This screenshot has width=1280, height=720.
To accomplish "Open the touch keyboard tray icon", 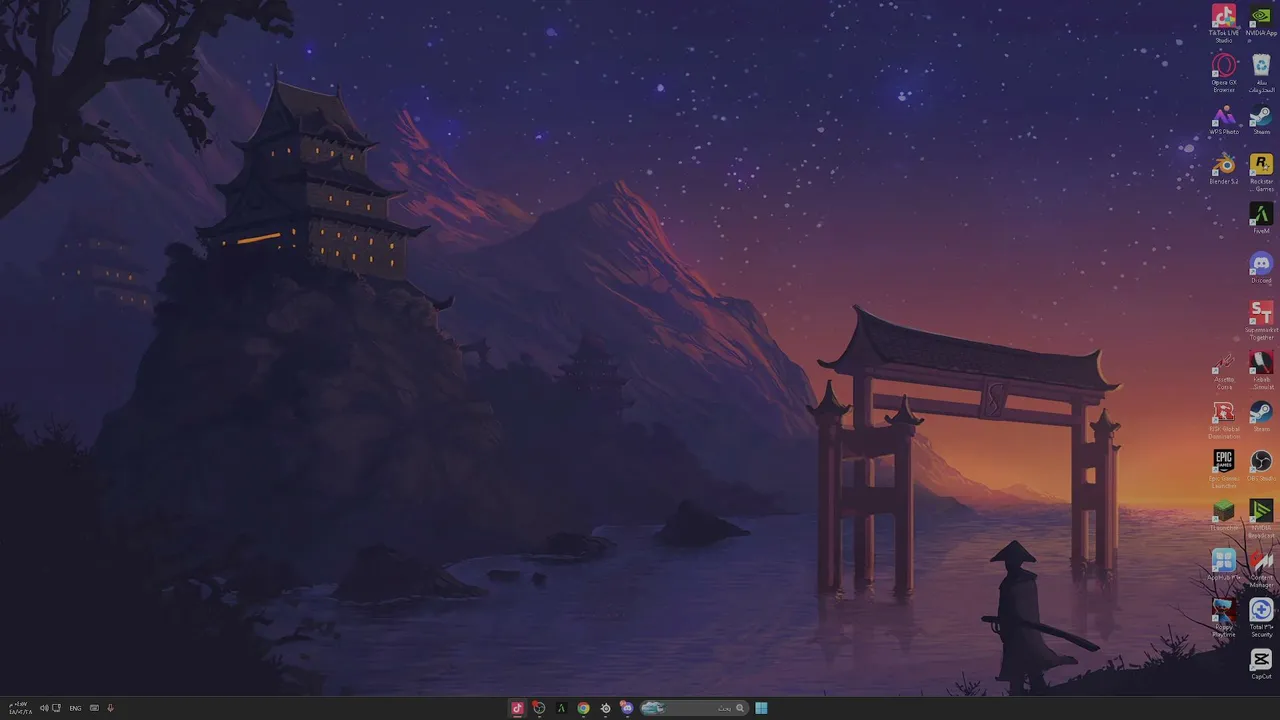I will pyautogui.click(x=94, y=708).
